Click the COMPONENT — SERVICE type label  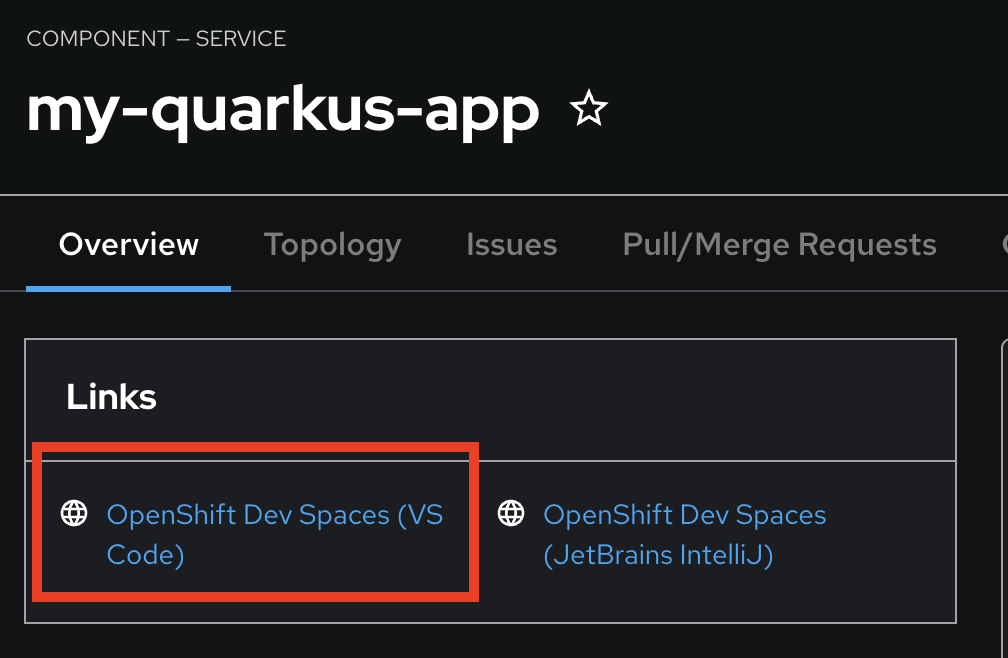pyautogui.click(x=156, y=39)
